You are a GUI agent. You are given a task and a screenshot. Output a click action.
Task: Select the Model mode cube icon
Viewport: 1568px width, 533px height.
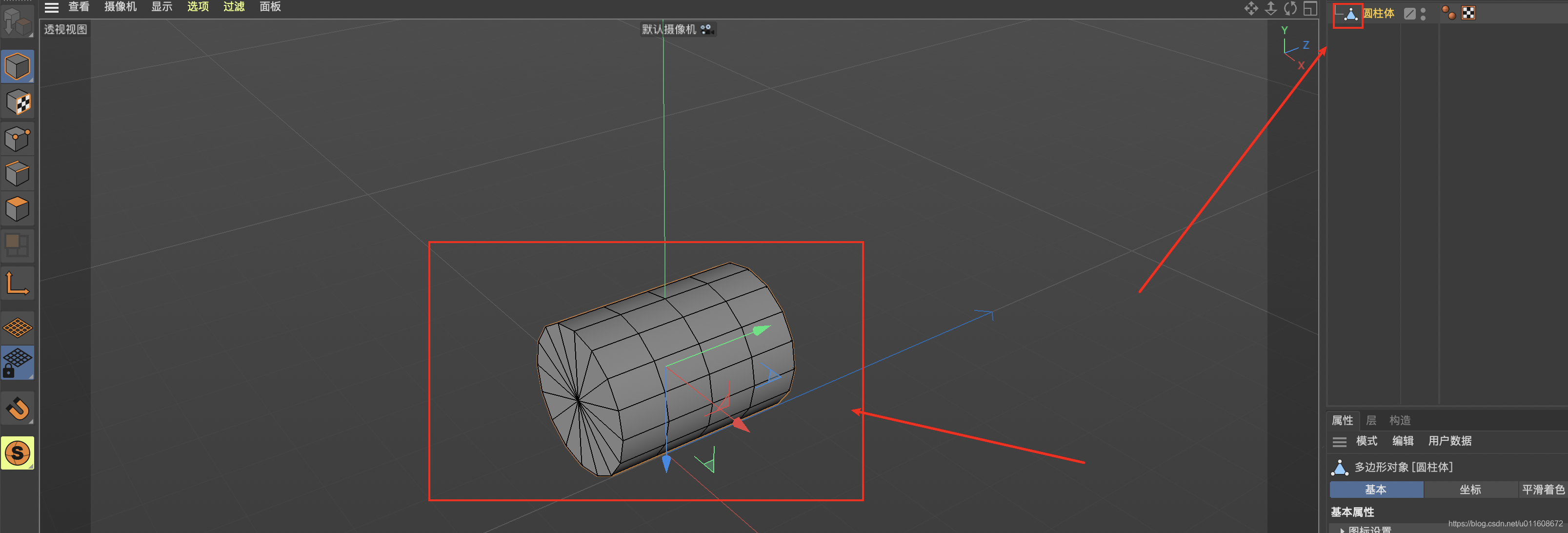17,66
